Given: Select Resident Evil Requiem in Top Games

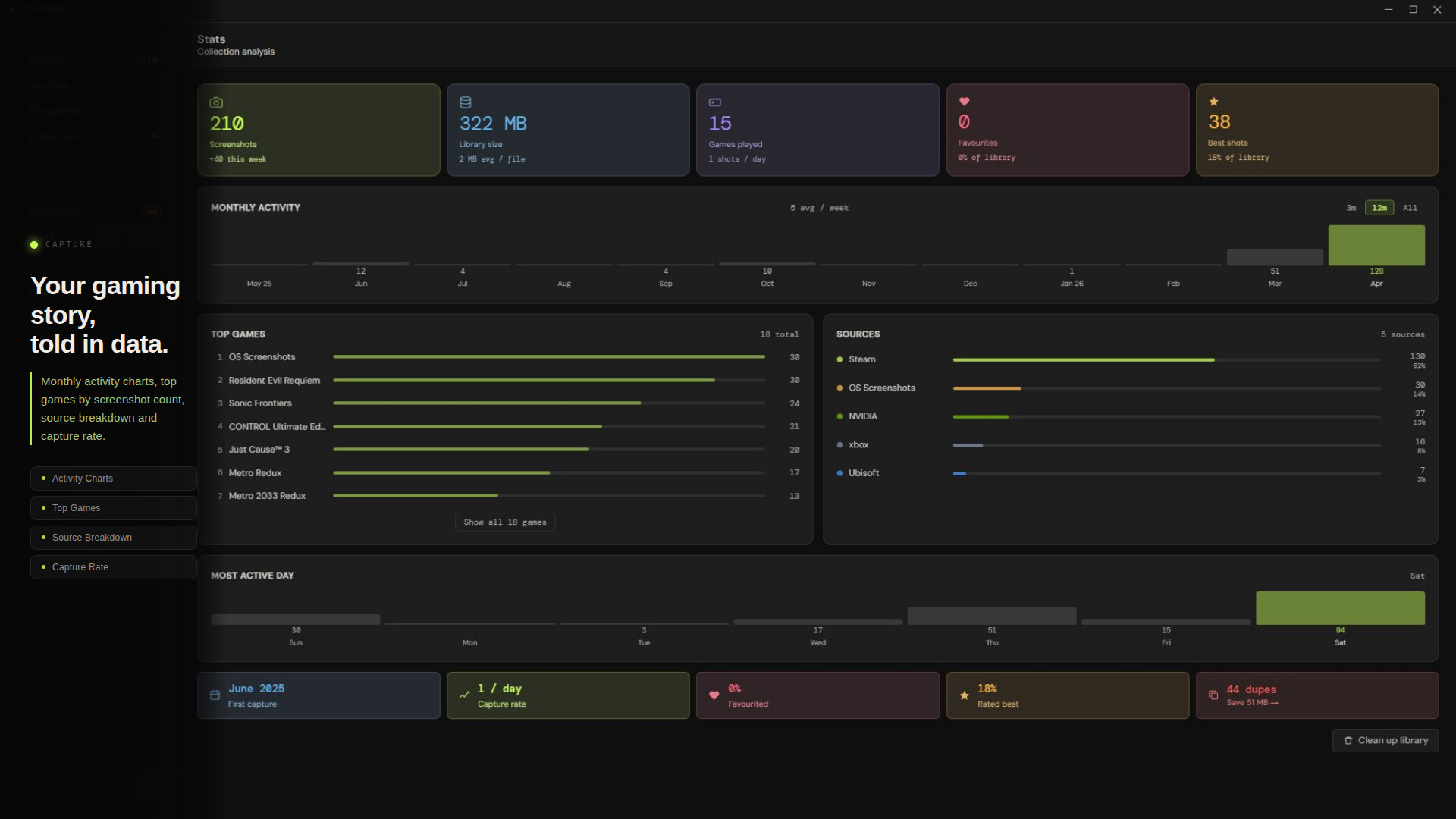Looking at the screenshot, I should 274,381.
